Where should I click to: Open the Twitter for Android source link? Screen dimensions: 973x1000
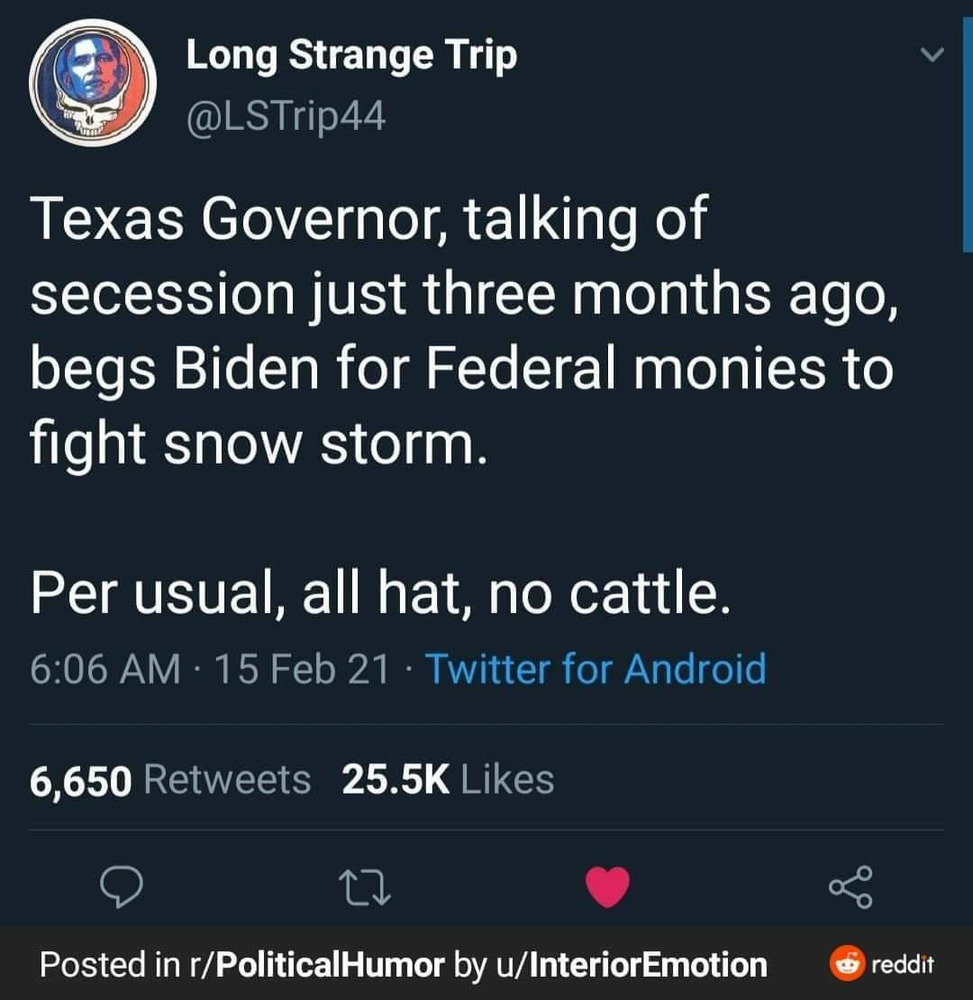click(596, 668)
